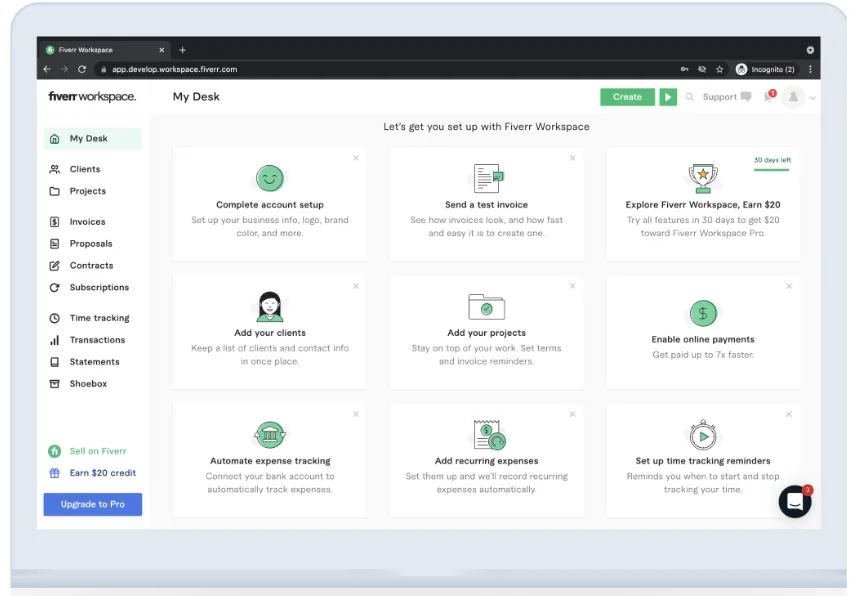
Task: Click the trophy star icon
Action: pyautogui.click(x=703, y=178)
